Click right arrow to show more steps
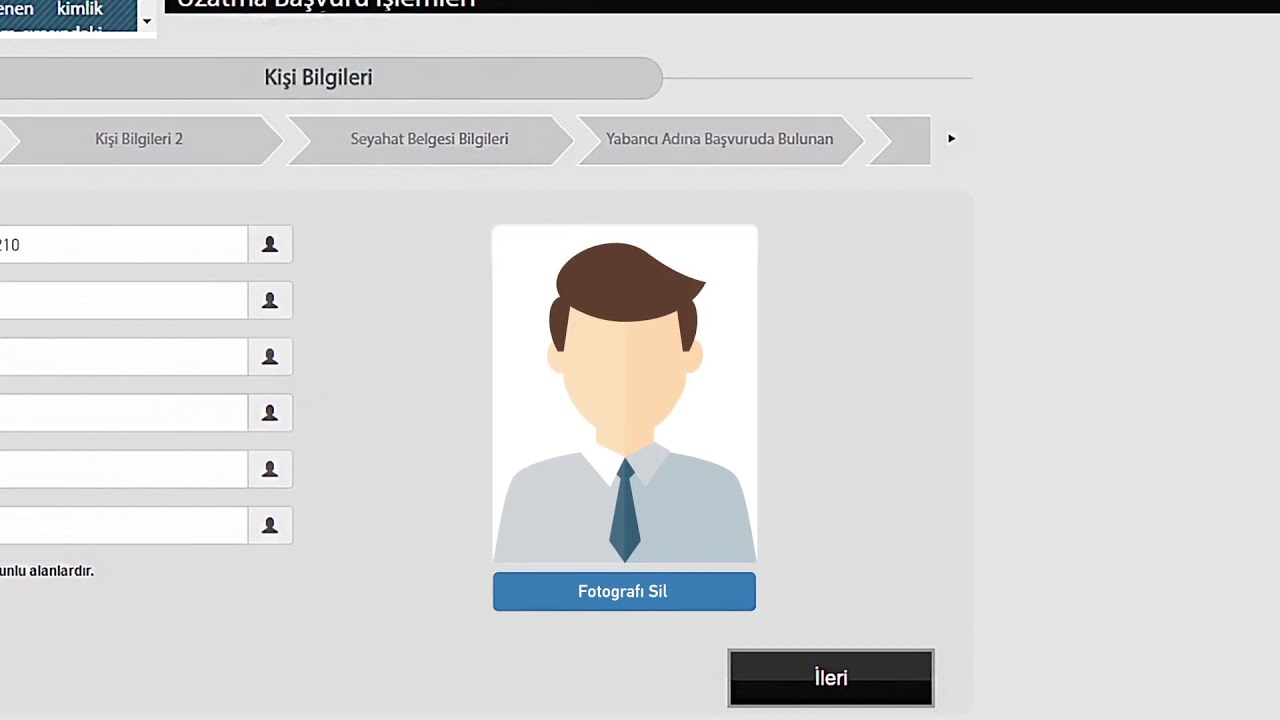Viewport: 1280px width, 720px height. 951,139
